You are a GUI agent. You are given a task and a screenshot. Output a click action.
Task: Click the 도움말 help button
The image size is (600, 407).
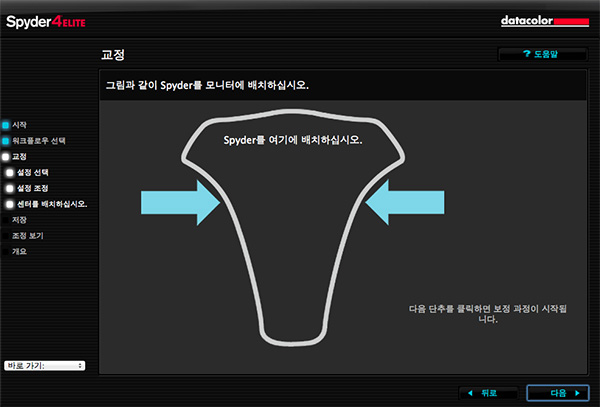[541, 54]
